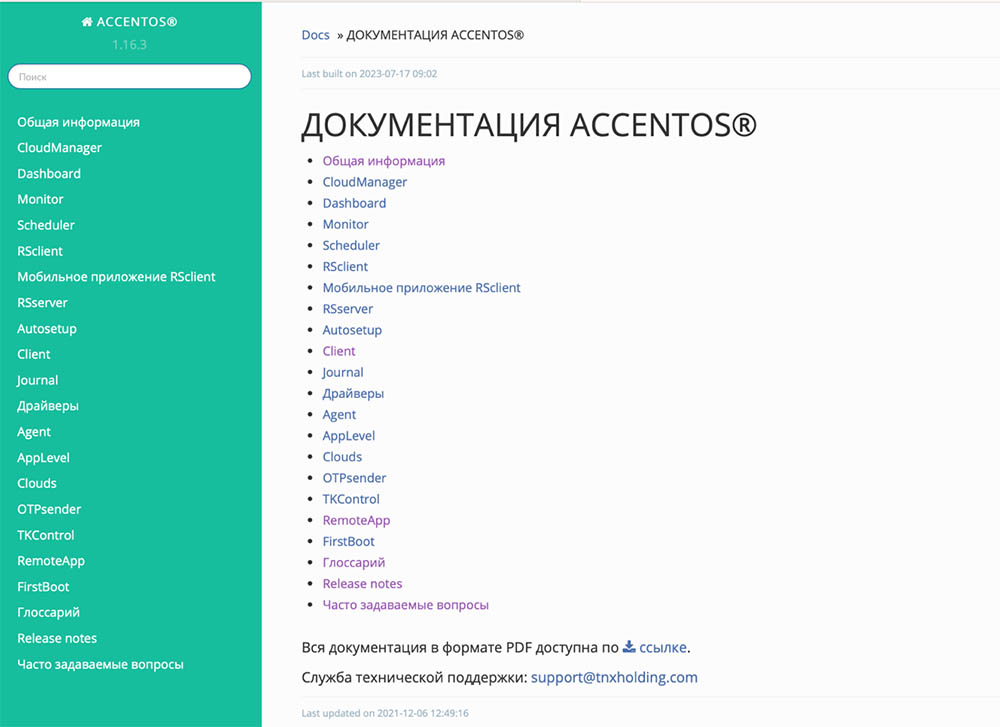Select CloudManager in the sidebar menu
Viewport: 1000px width, 727px height.
[59, 148]
